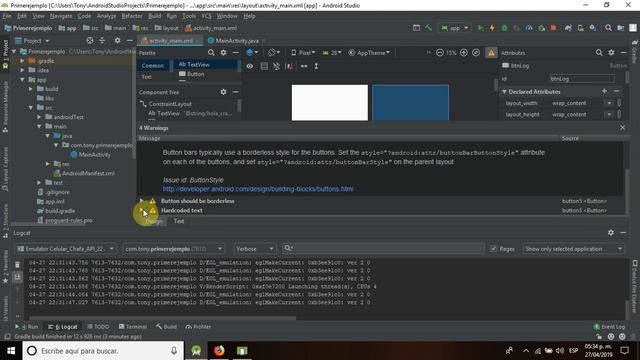Open the design surface layers dropdown

252,53
